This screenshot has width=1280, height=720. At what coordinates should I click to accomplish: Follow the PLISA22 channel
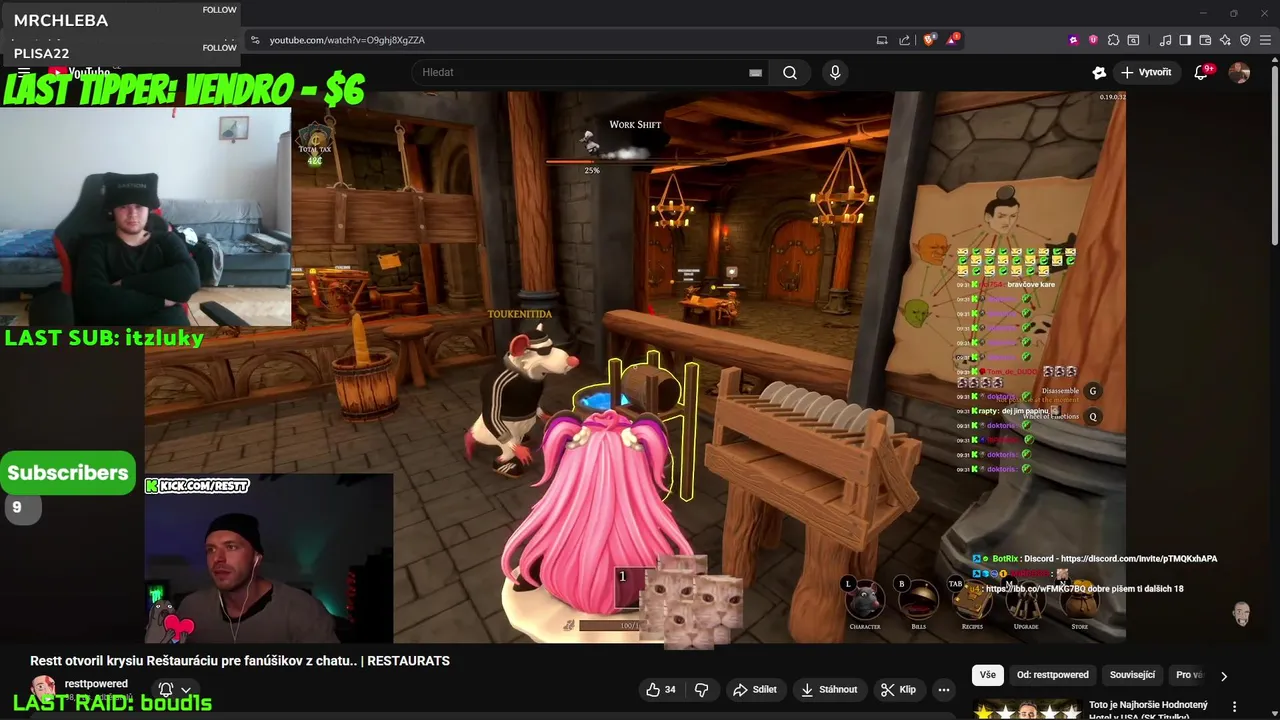point(220,47)
